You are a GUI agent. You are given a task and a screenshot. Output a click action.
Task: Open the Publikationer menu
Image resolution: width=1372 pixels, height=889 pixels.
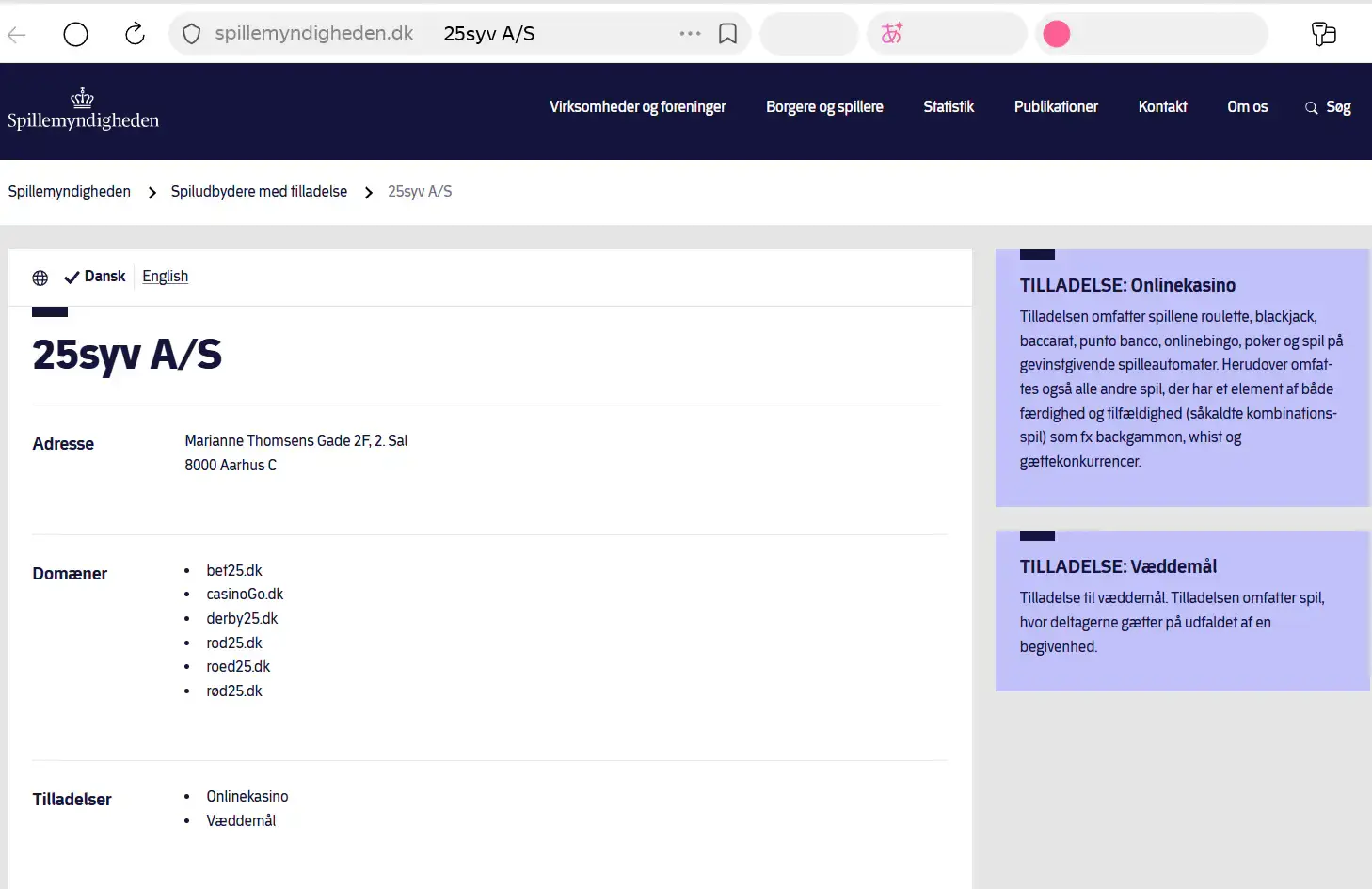pyautogui.click(x=1056, y=107)
